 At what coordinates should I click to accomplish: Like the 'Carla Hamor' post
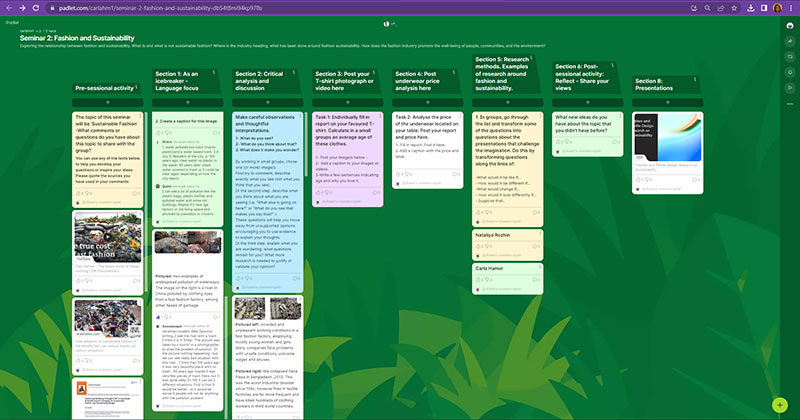point(479,280)
